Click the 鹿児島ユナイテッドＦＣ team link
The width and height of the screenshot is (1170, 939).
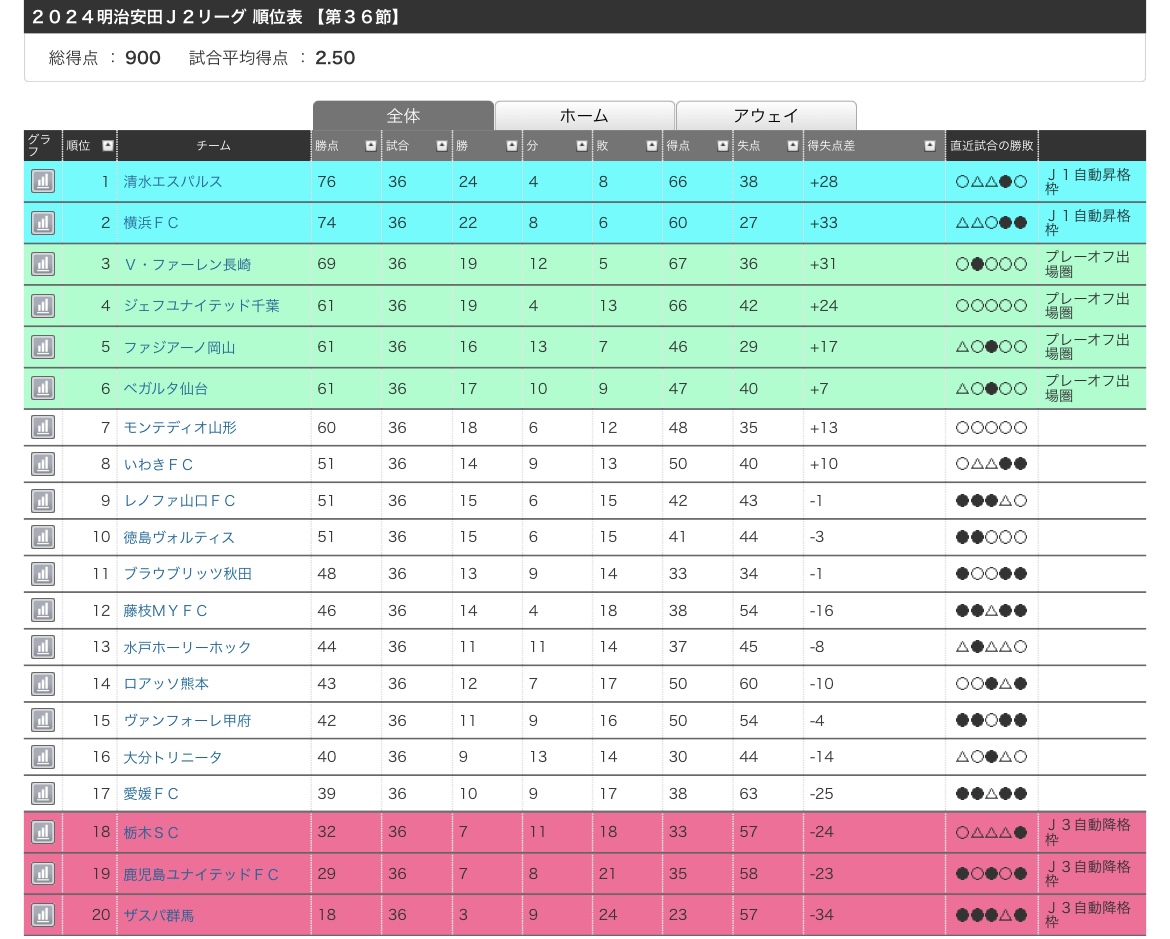(x=201, y=874)
